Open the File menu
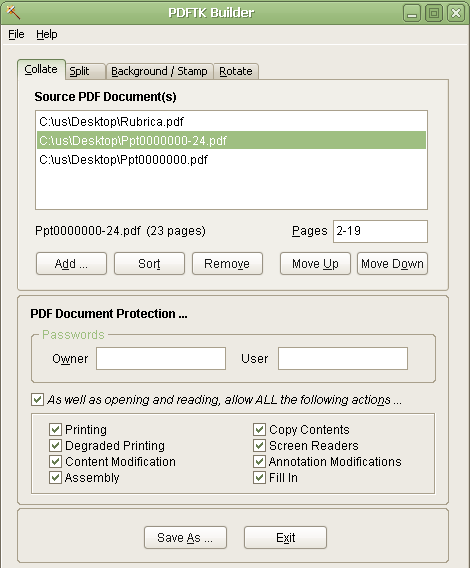The image size is (470, 568). tap(16, 34)
